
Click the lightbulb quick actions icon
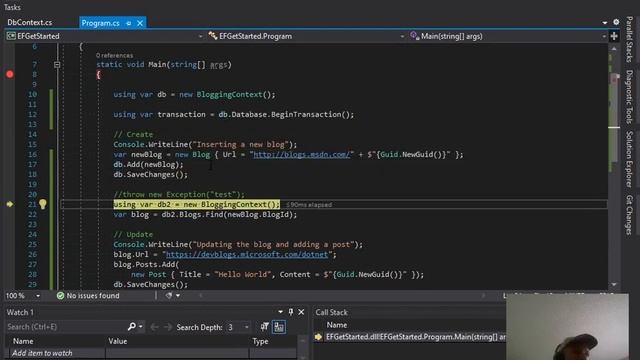[x=42, y=204]
